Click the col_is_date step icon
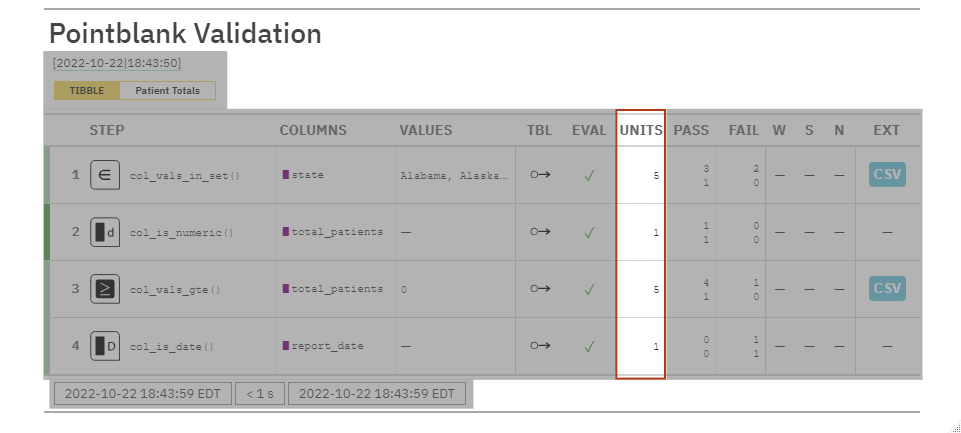 pos(105,347)
